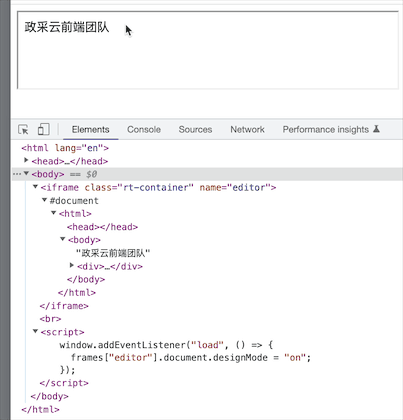Switch to the Network tab

click(x=247, y=129)
